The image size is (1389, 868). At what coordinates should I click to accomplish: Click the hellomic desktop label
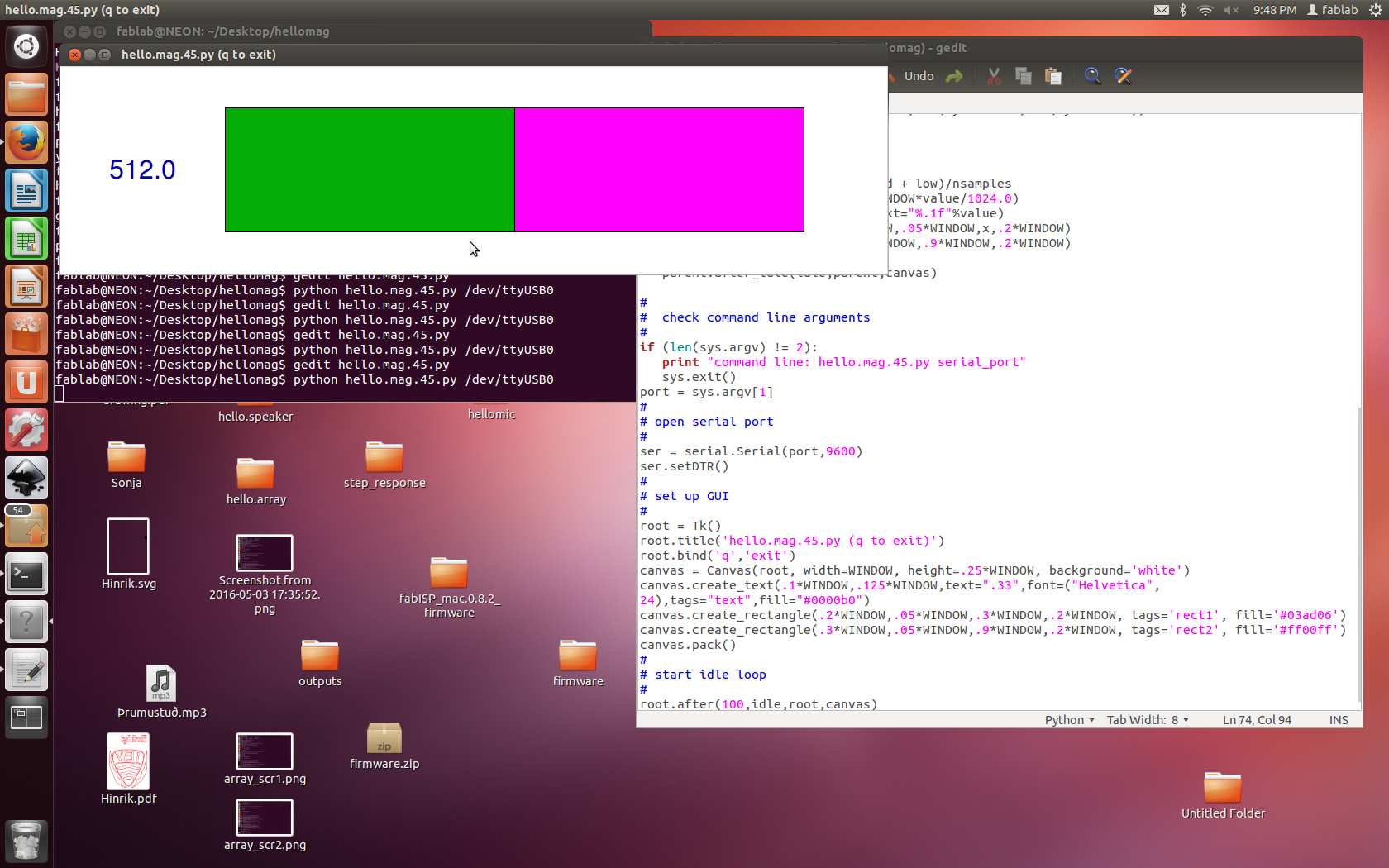point(491,414)
